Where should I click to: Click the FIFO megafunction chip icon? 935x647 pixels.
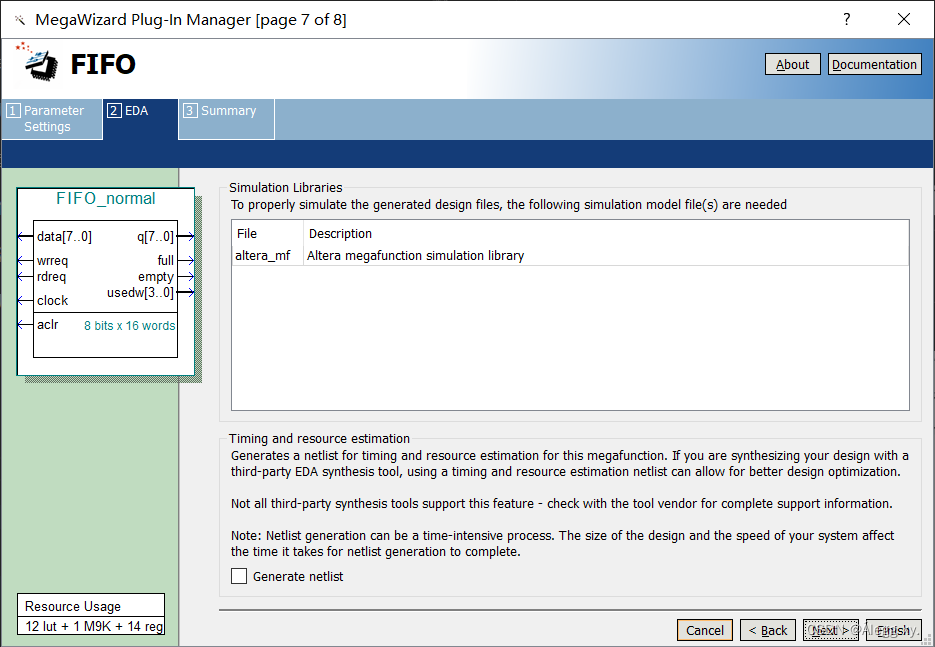click(x=41, y=63)
